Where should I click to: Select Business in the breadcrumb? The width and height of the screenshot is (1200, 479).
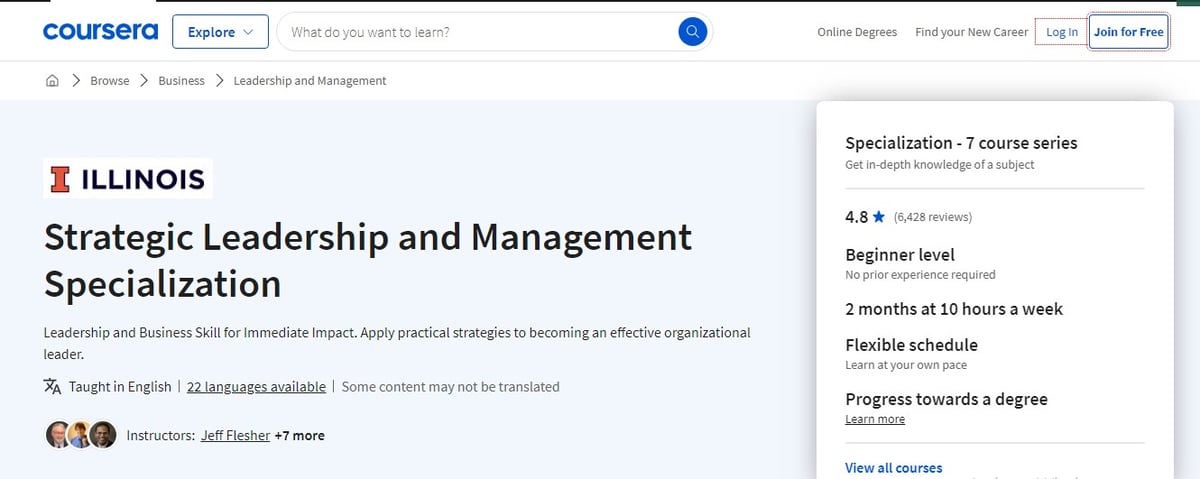181,81
